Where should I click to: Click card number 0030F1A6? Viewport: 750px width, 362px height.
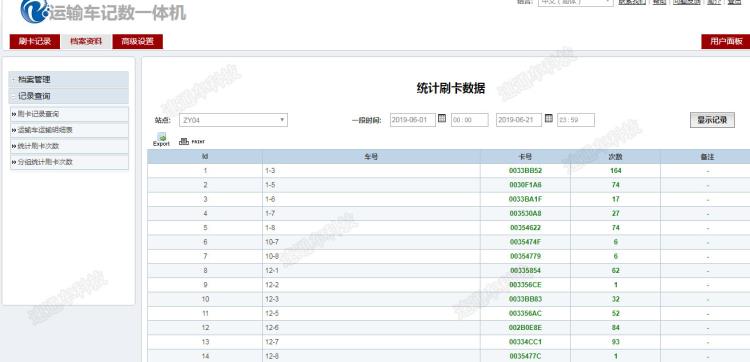pos(525,185)
